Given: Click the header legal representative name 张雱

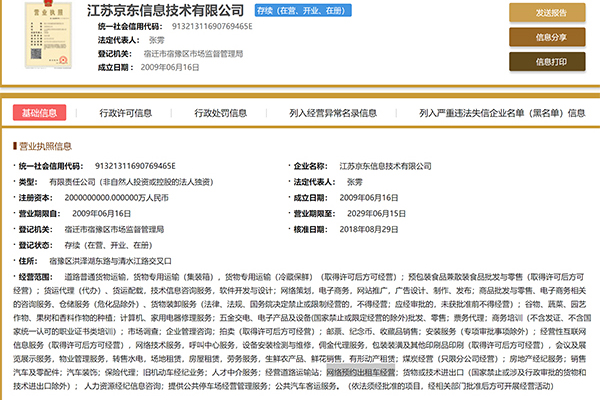Looking at the screenshot, I should 157,40.
